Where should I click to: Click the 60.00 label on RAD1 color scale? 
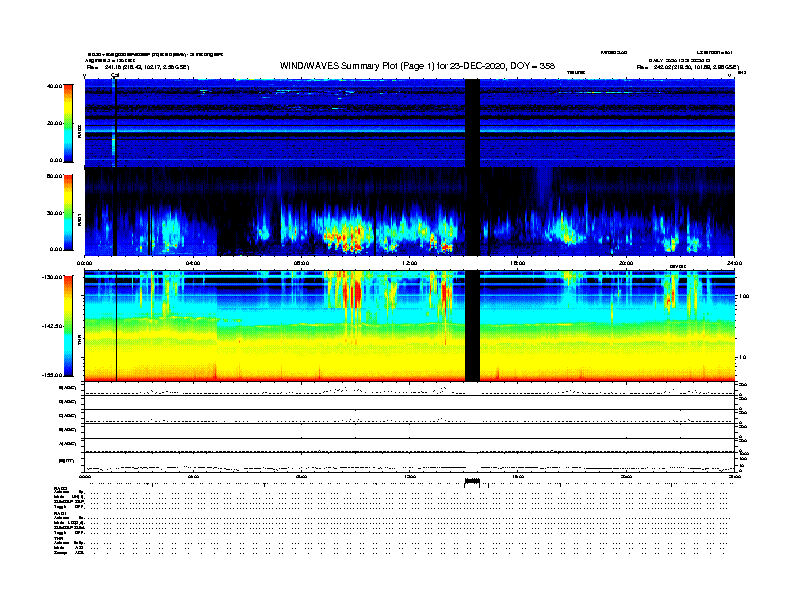point(54,176)
